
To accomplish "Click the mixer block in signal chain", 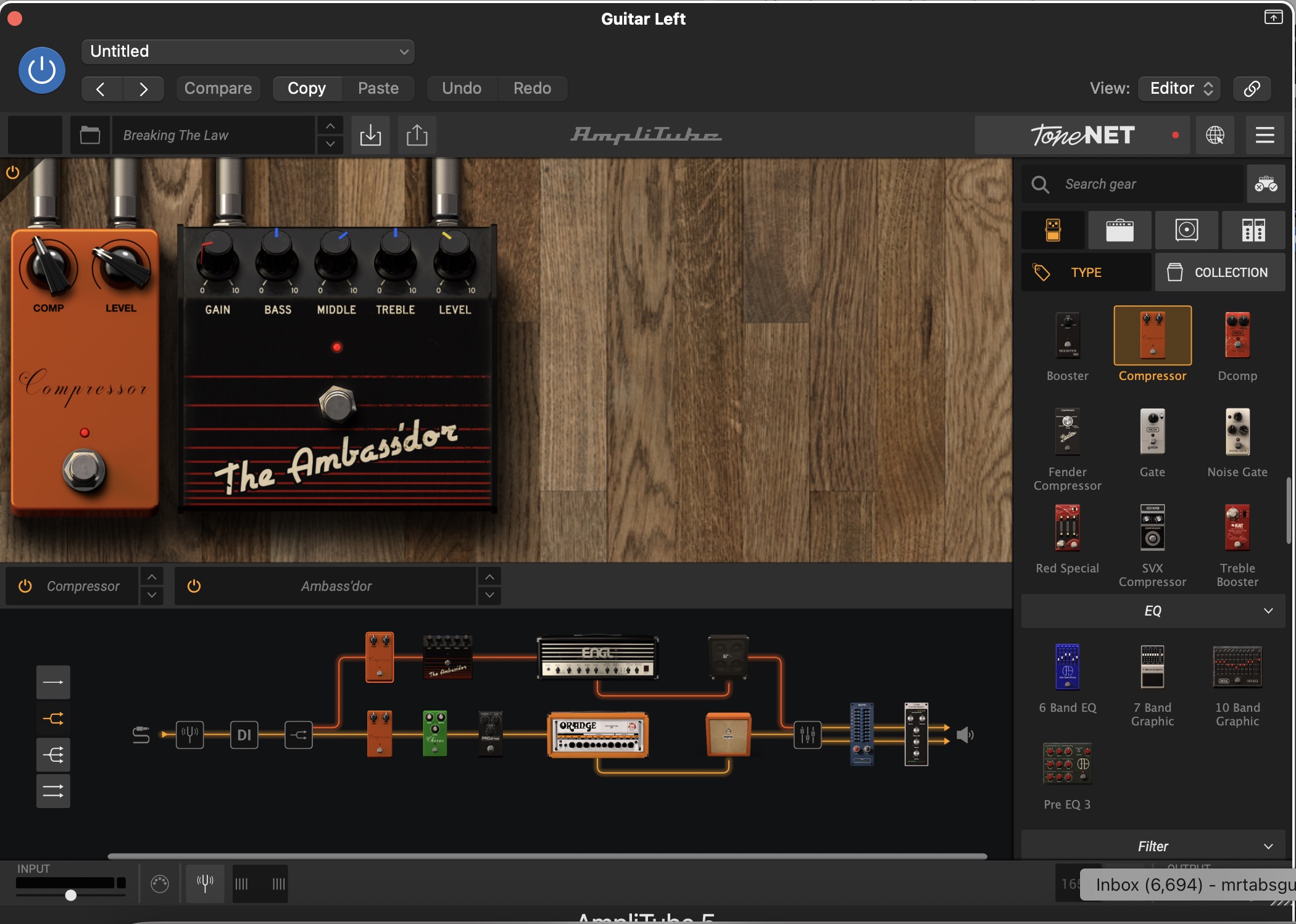I will (x=807, y=735).
